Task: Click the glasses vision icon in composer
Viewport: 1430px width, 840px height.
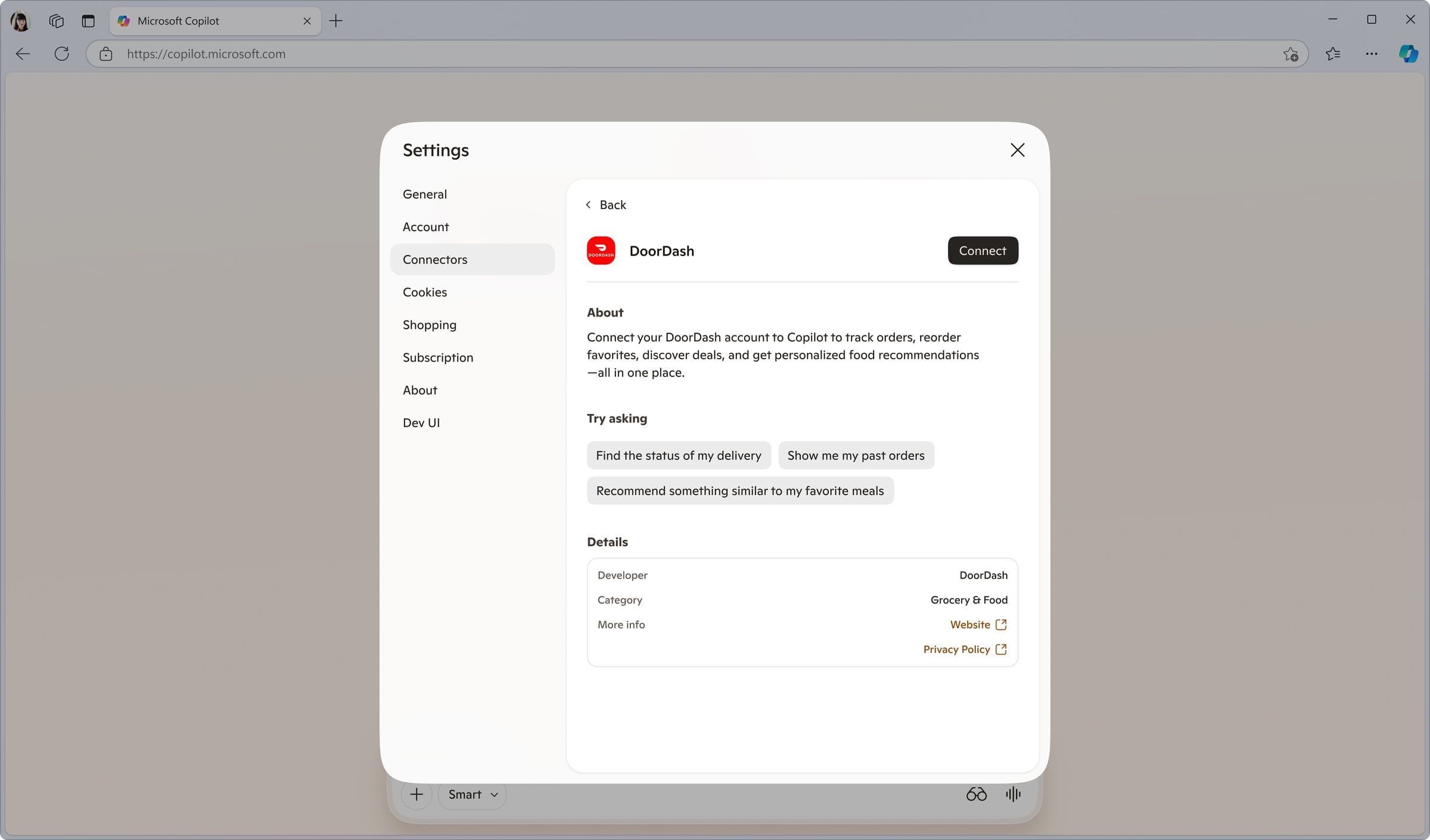Action: (976, 795)
